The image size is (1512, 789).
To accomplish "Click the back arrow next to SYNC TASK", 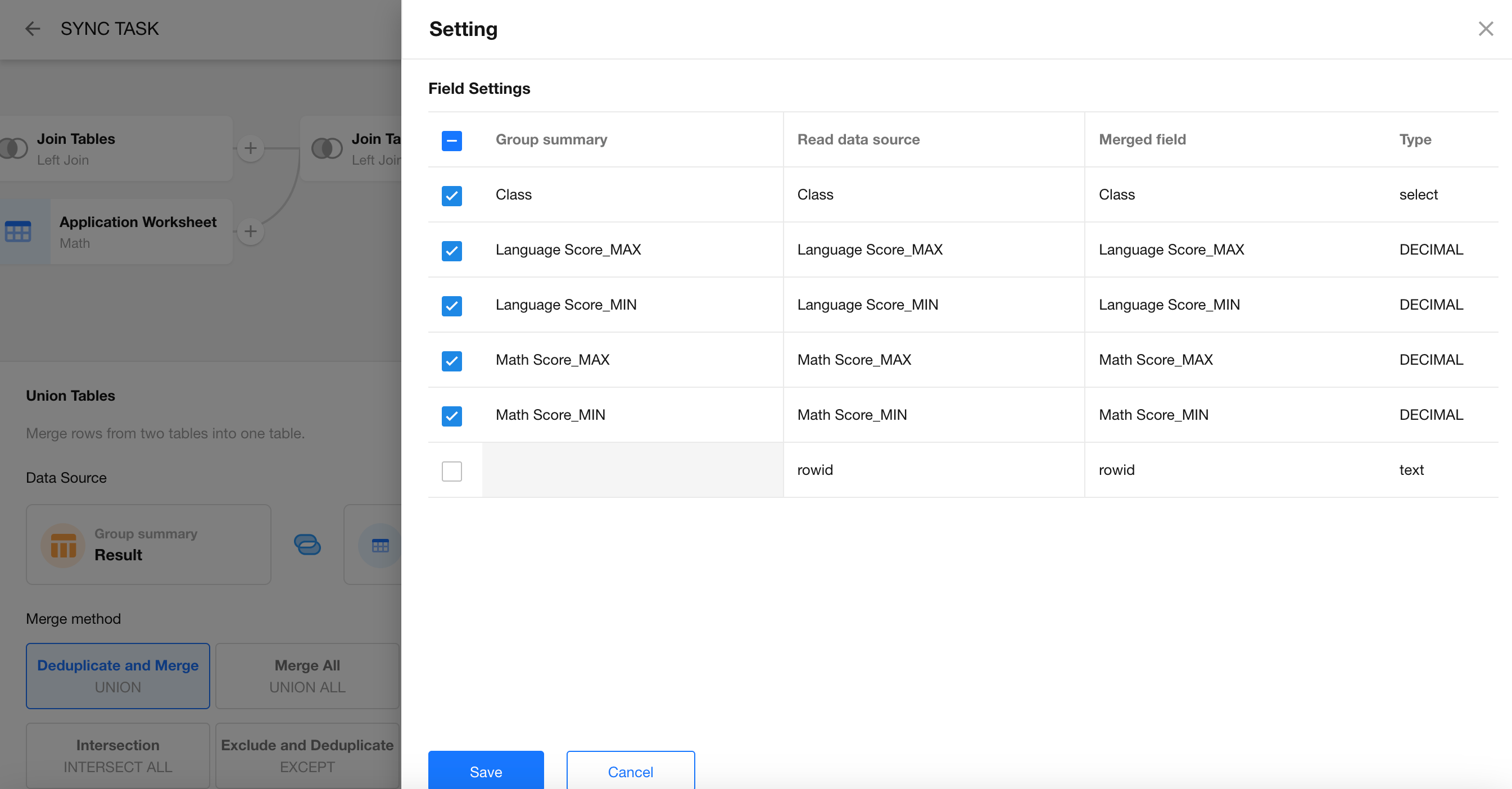I will tap(33, 29).
